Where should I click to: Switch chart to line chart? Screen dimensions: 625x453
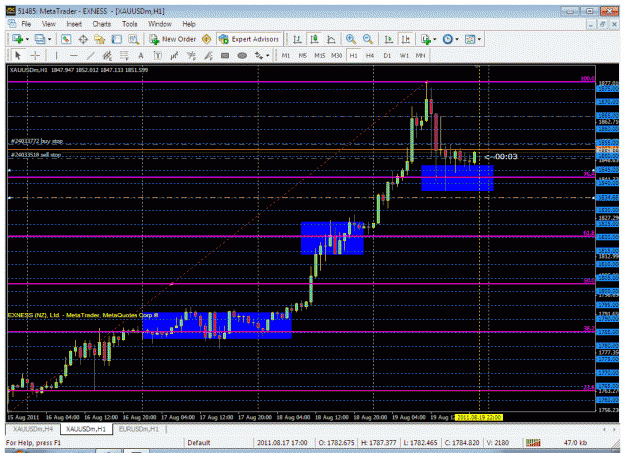coord(331,39)
